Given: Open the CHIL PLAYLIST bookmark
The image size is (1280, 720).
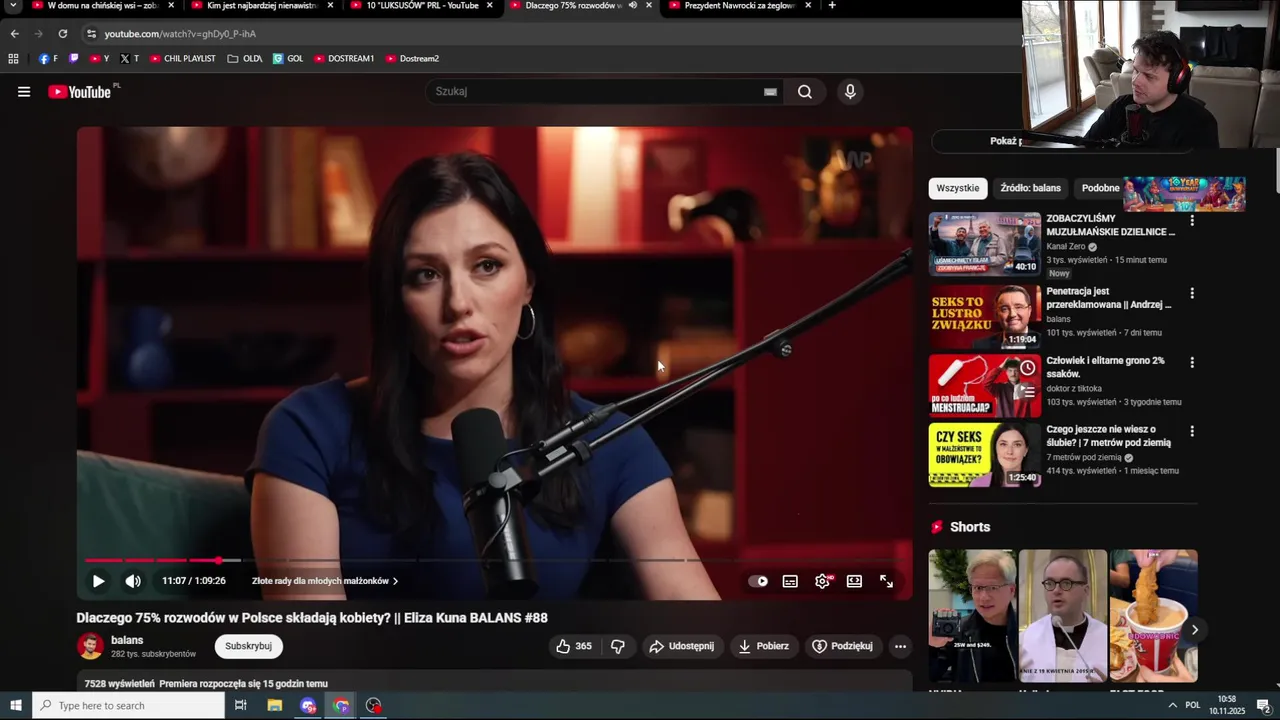Looking at the screenshot, I should [x=183, y=59].
